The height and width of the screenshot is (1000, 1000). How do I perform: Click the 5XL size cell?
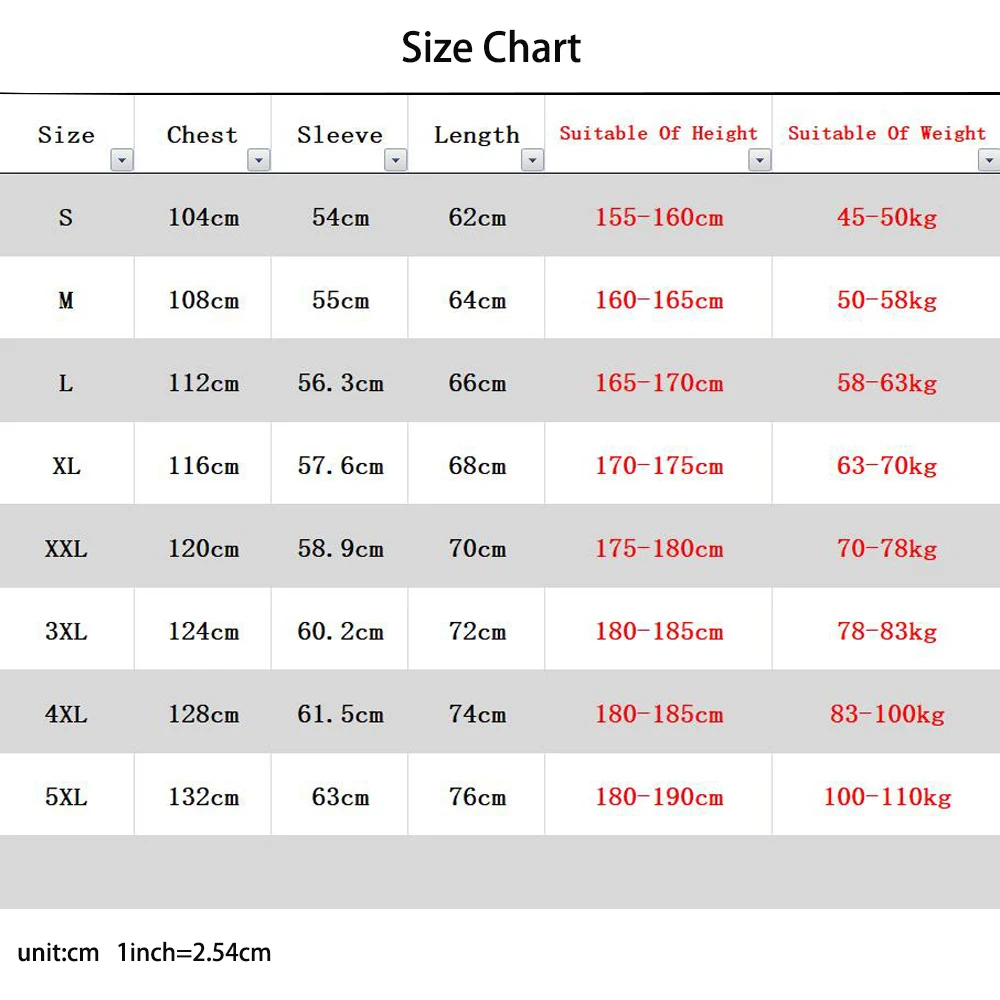(x=66, y=797)
